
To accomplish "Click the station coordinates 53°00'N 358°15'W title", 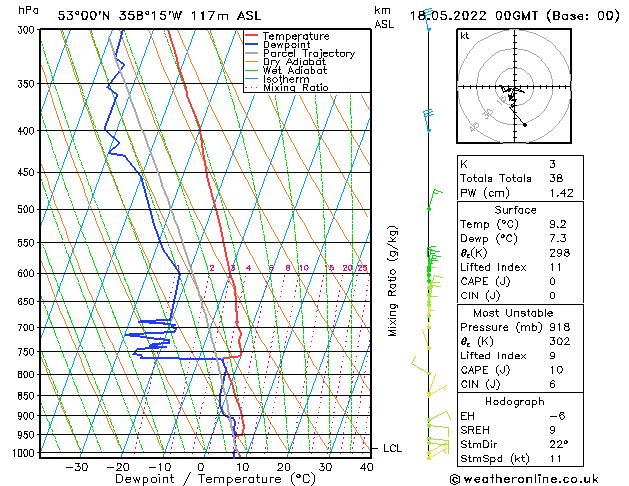I will point(159,16).
